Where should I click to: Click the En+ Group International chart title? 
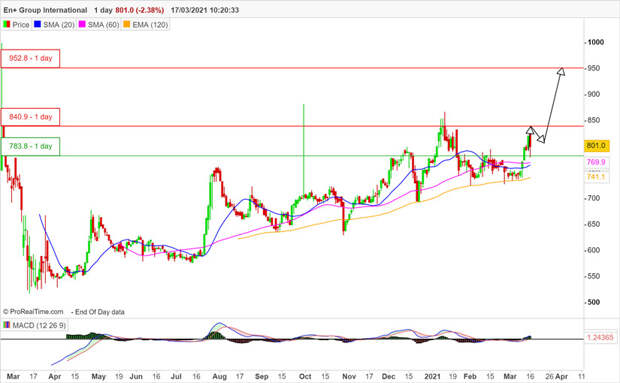(x=45, y=10)
